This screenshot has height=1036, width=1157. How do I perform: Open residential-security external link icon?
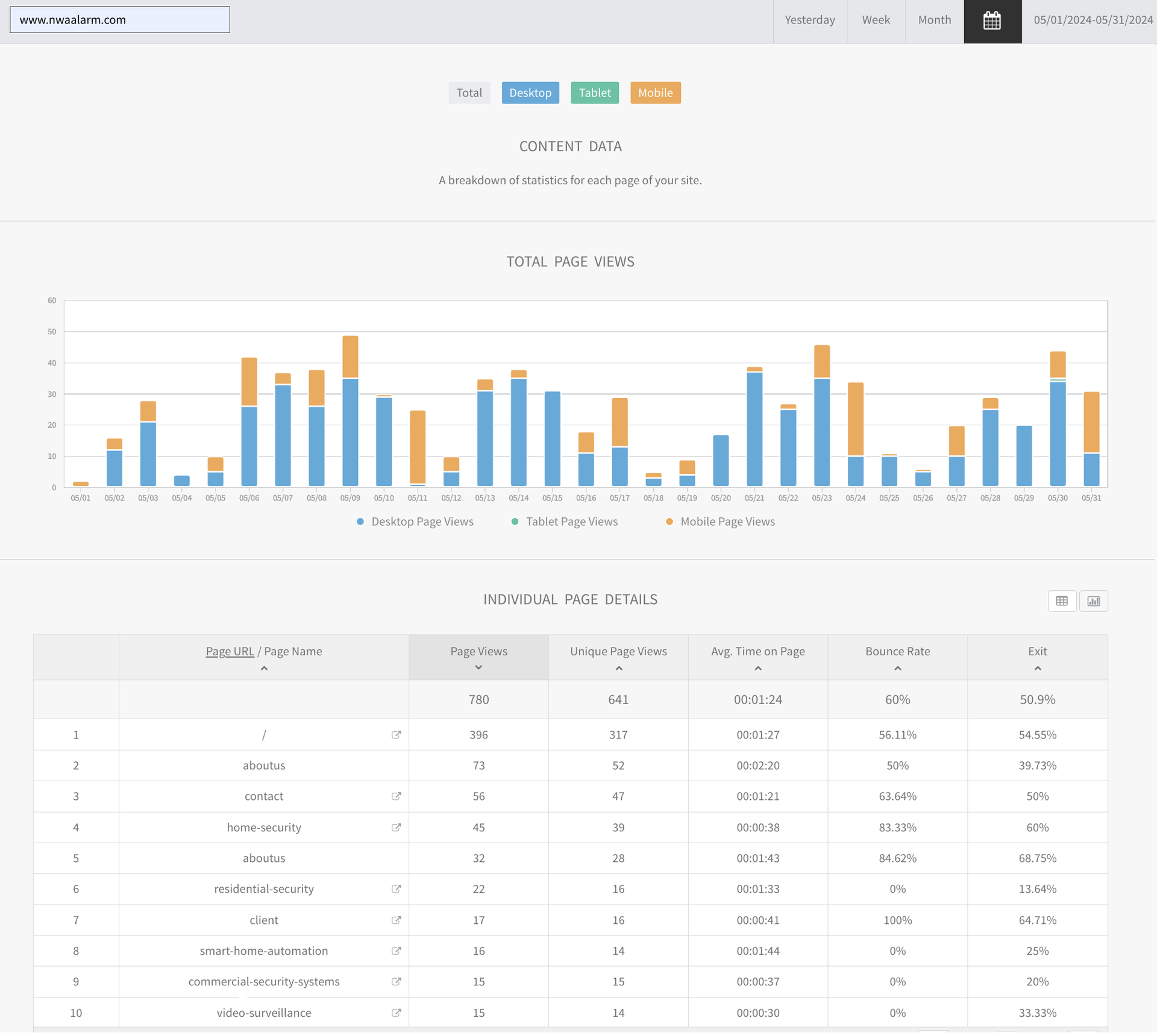[x=396, y=889]
